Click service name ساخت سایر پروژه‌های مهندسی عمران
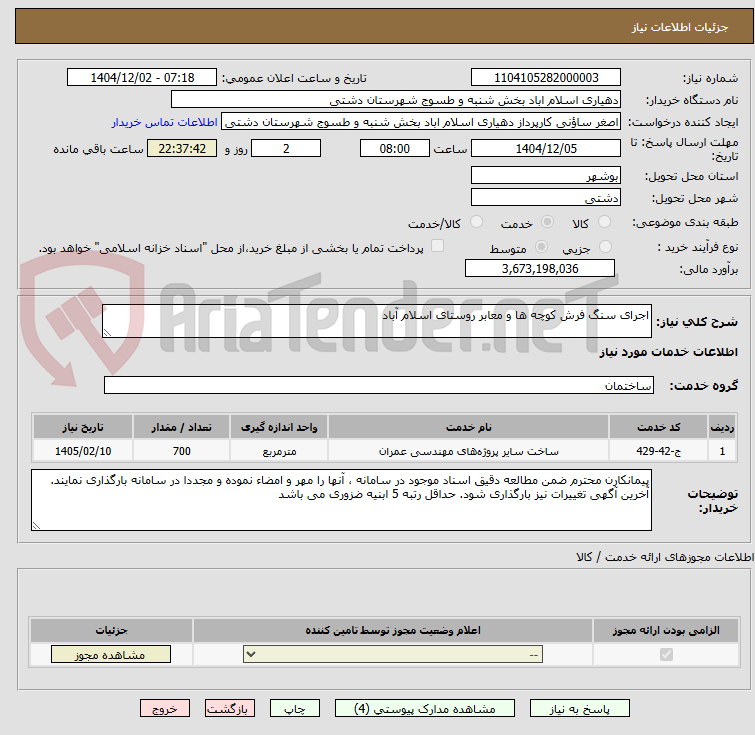 coord(469,451)
